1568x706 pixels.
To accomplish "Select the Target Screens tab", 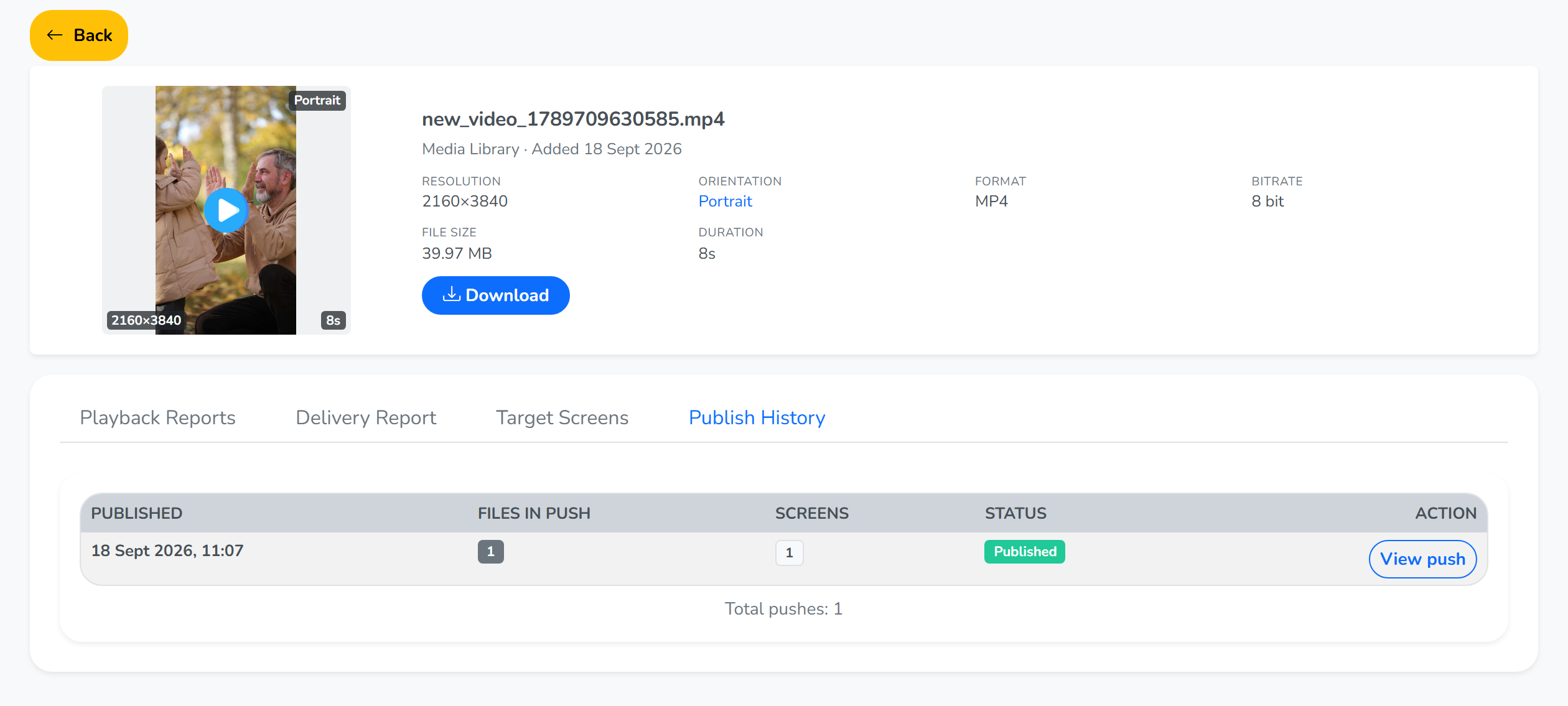I will 562,417.
